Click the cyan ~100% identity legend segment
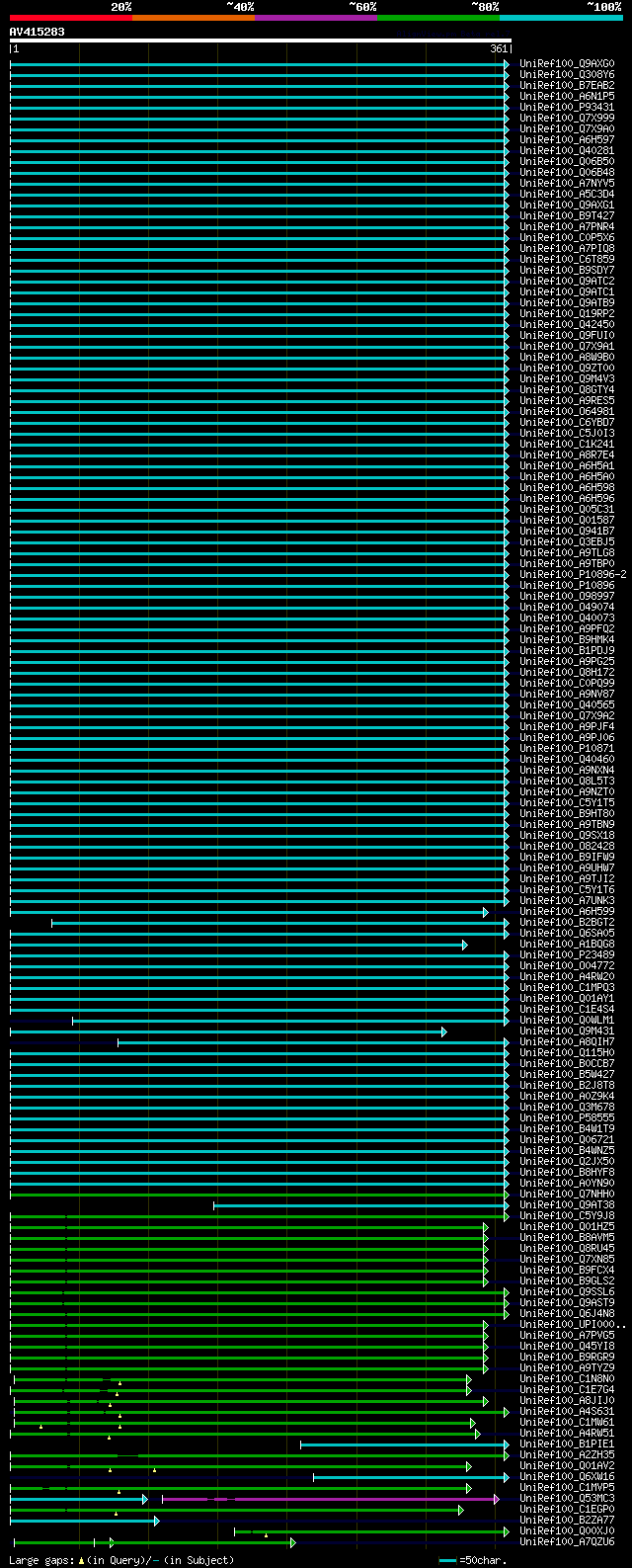Viewport: 632px width, 1568px height. (x=561, y=17)
